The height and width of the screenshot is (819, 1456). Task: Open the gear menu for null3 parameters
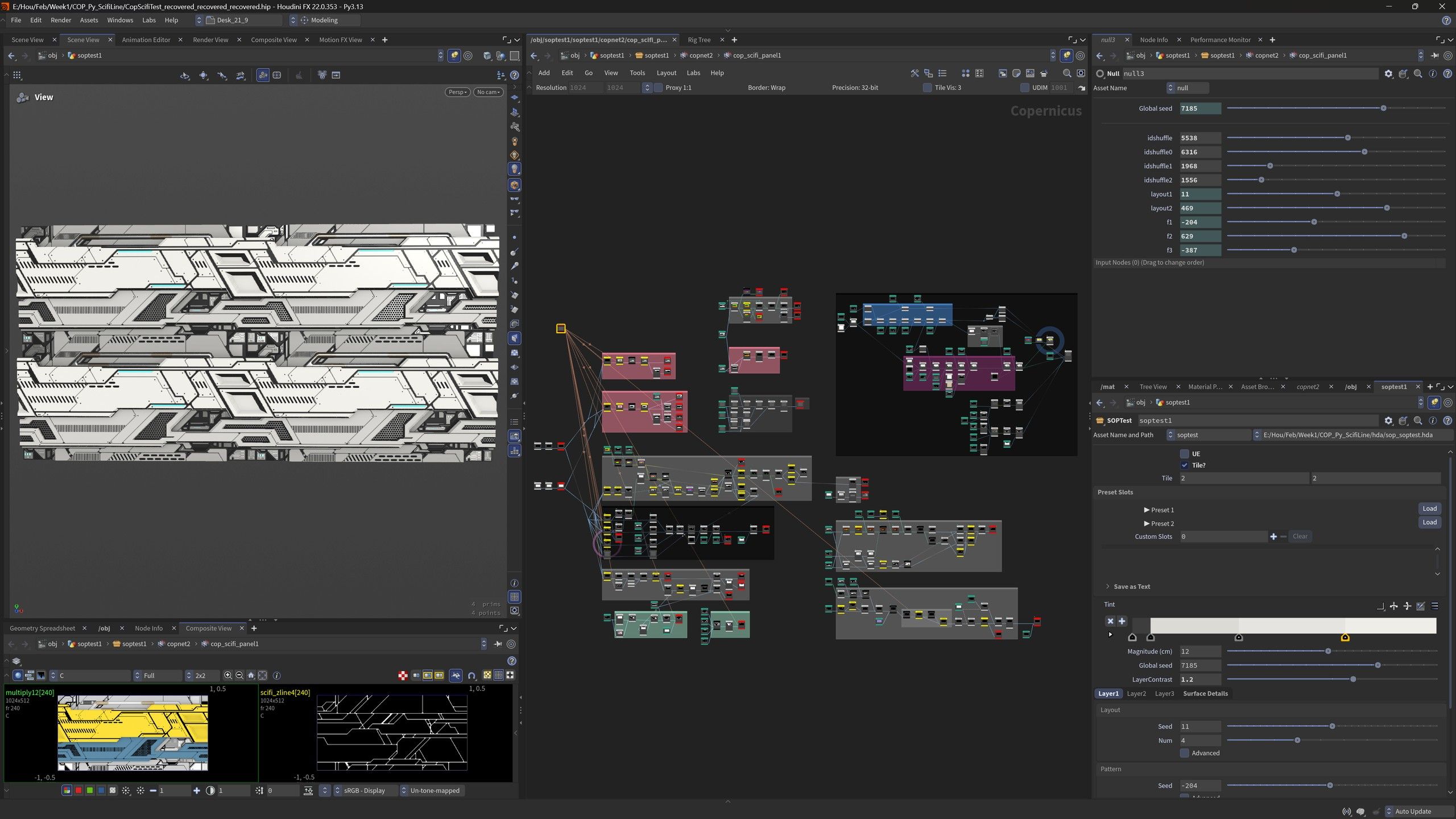[1388, 73]
